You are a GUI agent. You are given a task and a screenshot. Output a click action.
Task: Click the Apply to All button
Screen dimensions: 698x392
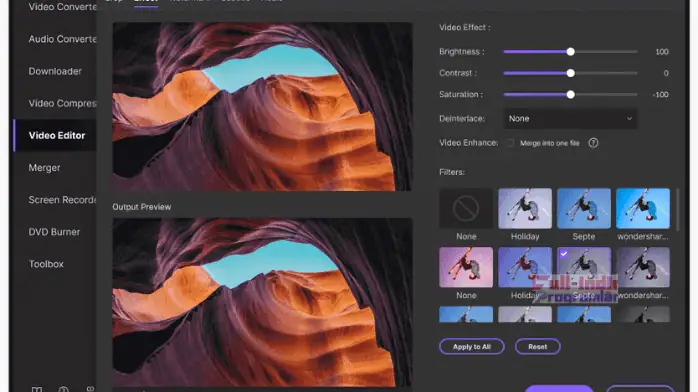click(472, 347)
